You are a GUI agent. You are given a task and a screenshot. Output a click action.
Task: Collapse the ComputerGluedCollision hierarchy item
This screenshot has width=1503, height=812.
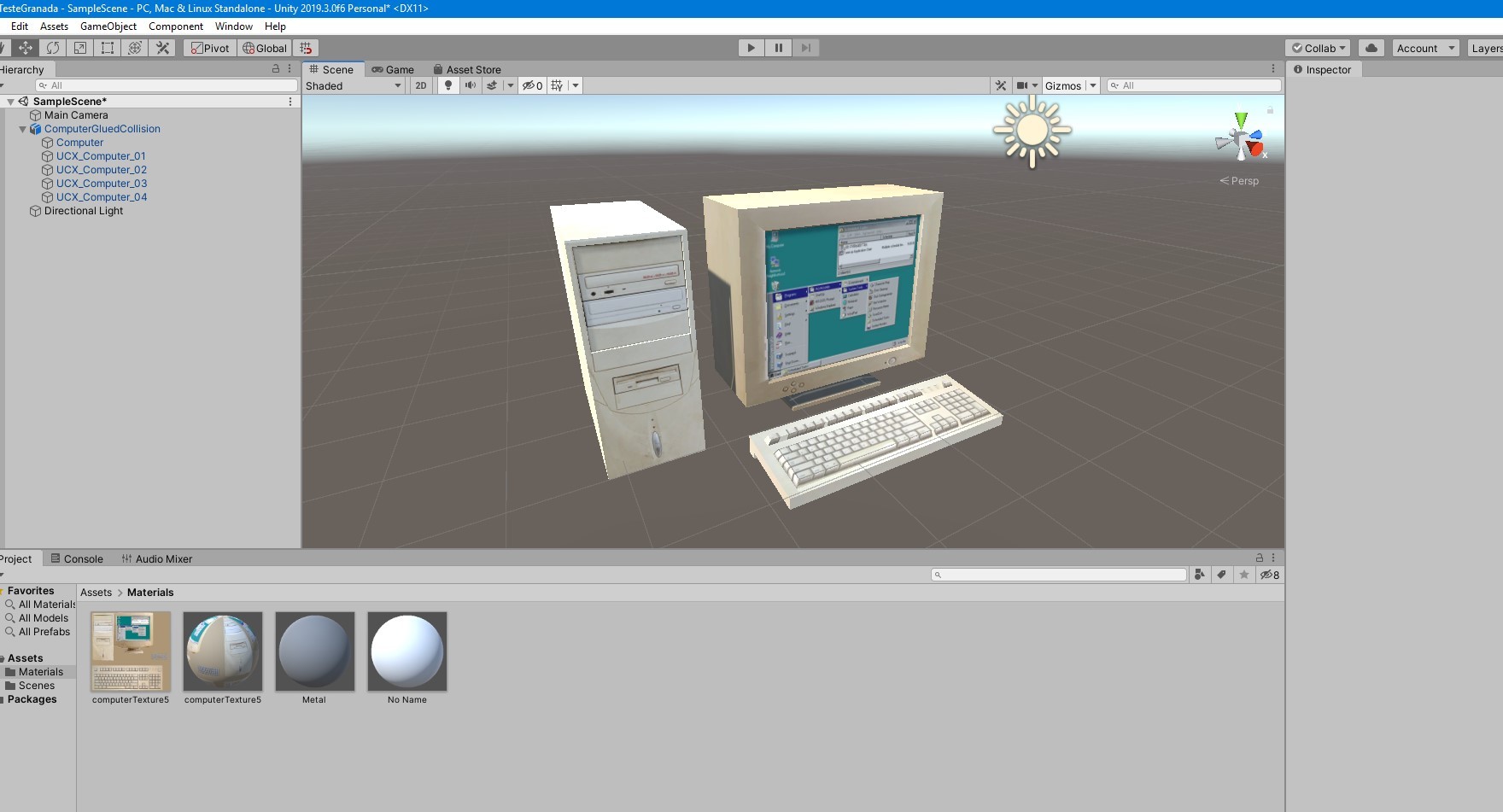pos(22,129)
